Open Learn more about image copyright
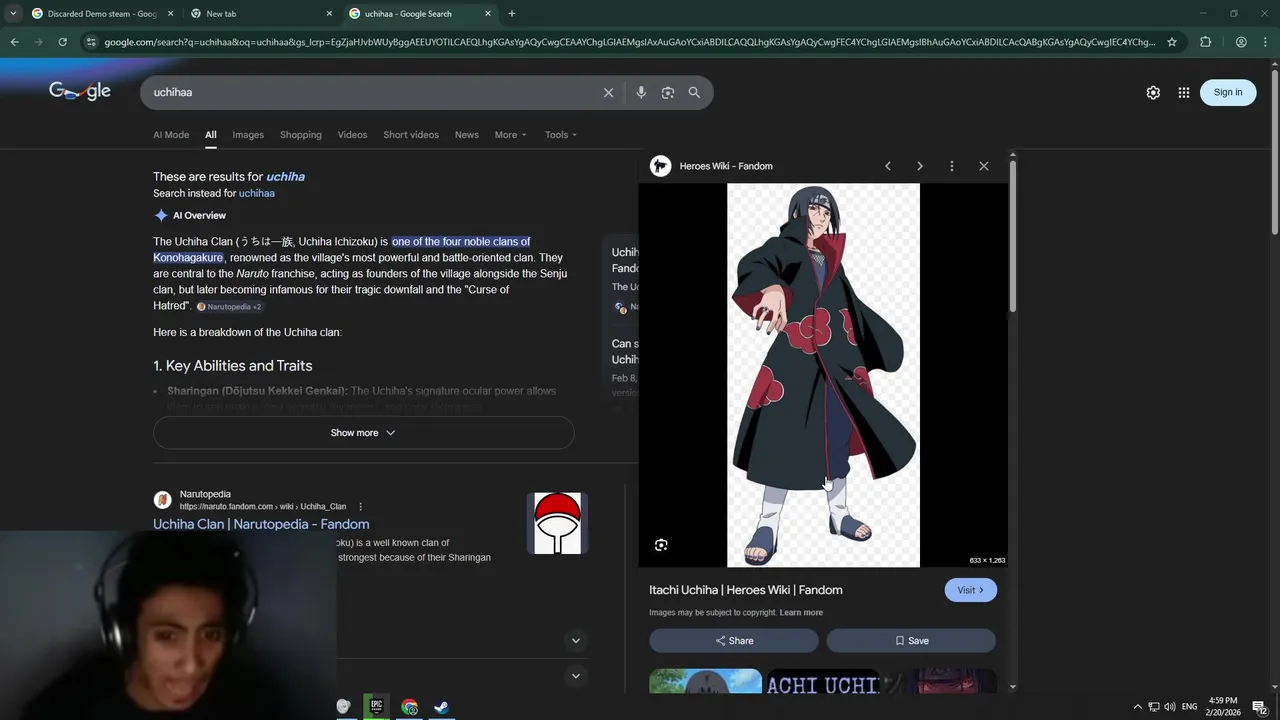Viewport: 1280px width, 720px height. click(801, 613)
